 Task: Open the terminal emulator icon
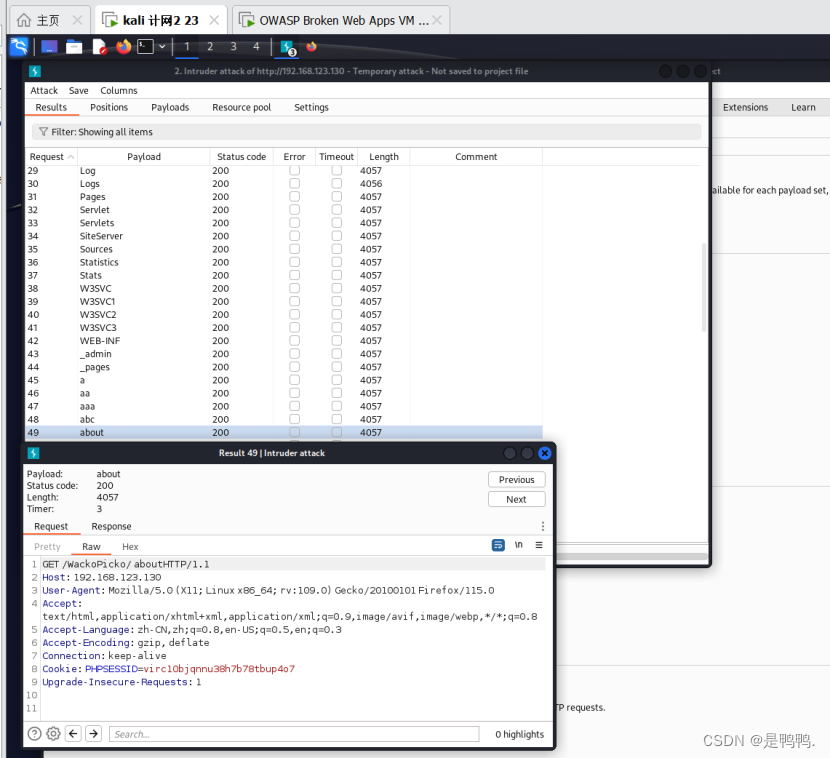145,47
